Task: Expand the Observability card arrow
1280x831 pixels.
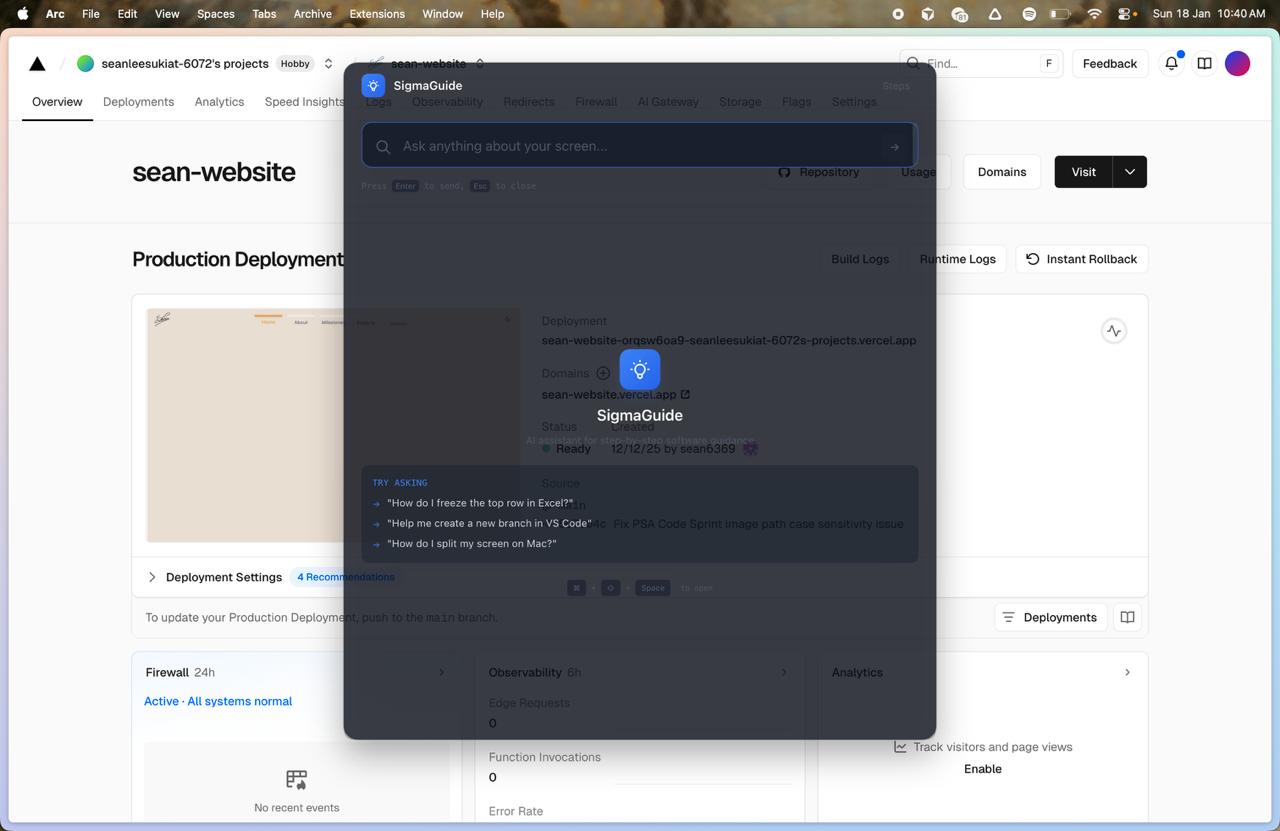Action: [784, 672]
